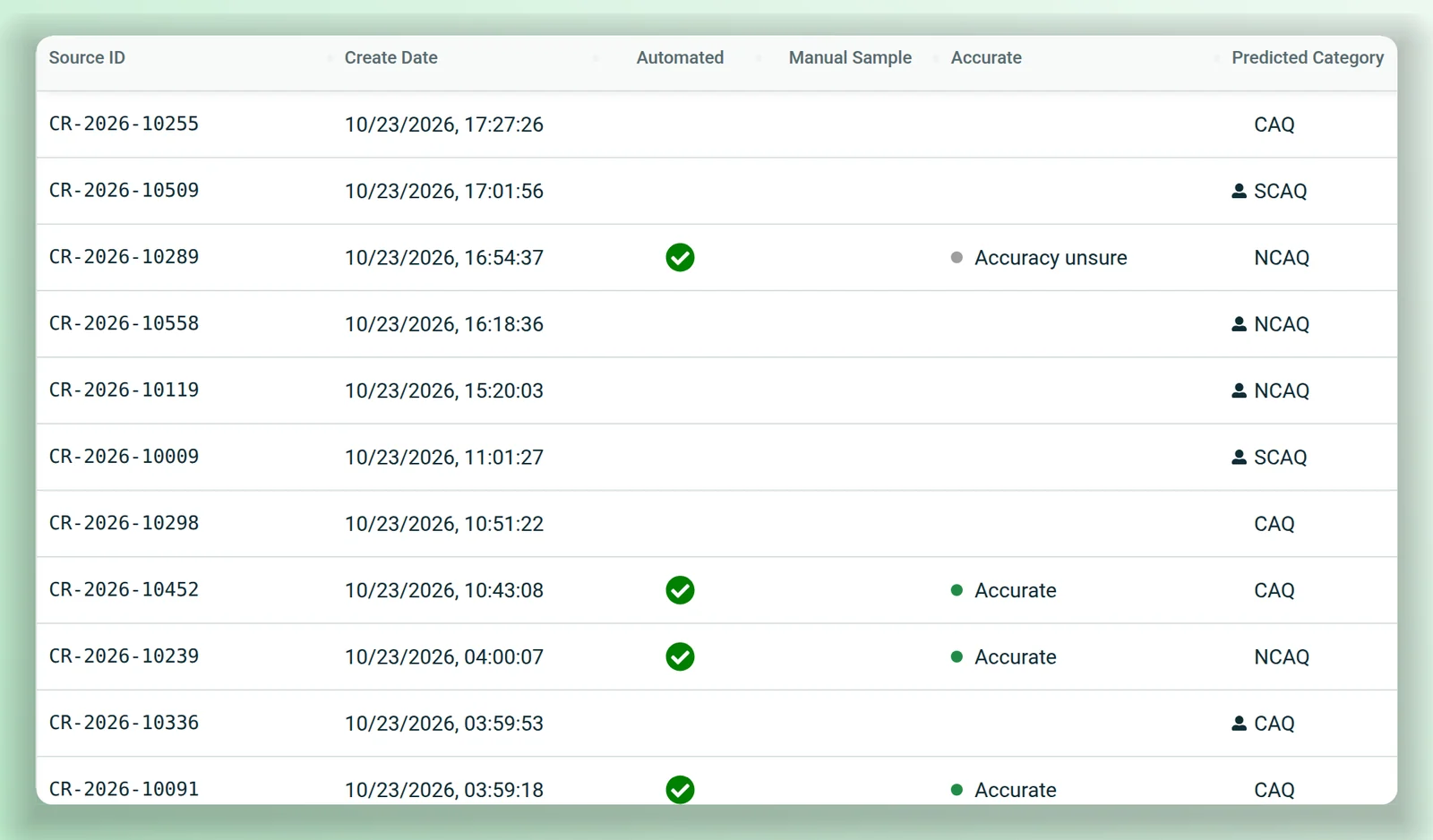Screen dimensions: 1433x840
Task: Click the date 10/23/2026, 04:00:07
Action: 444,657
